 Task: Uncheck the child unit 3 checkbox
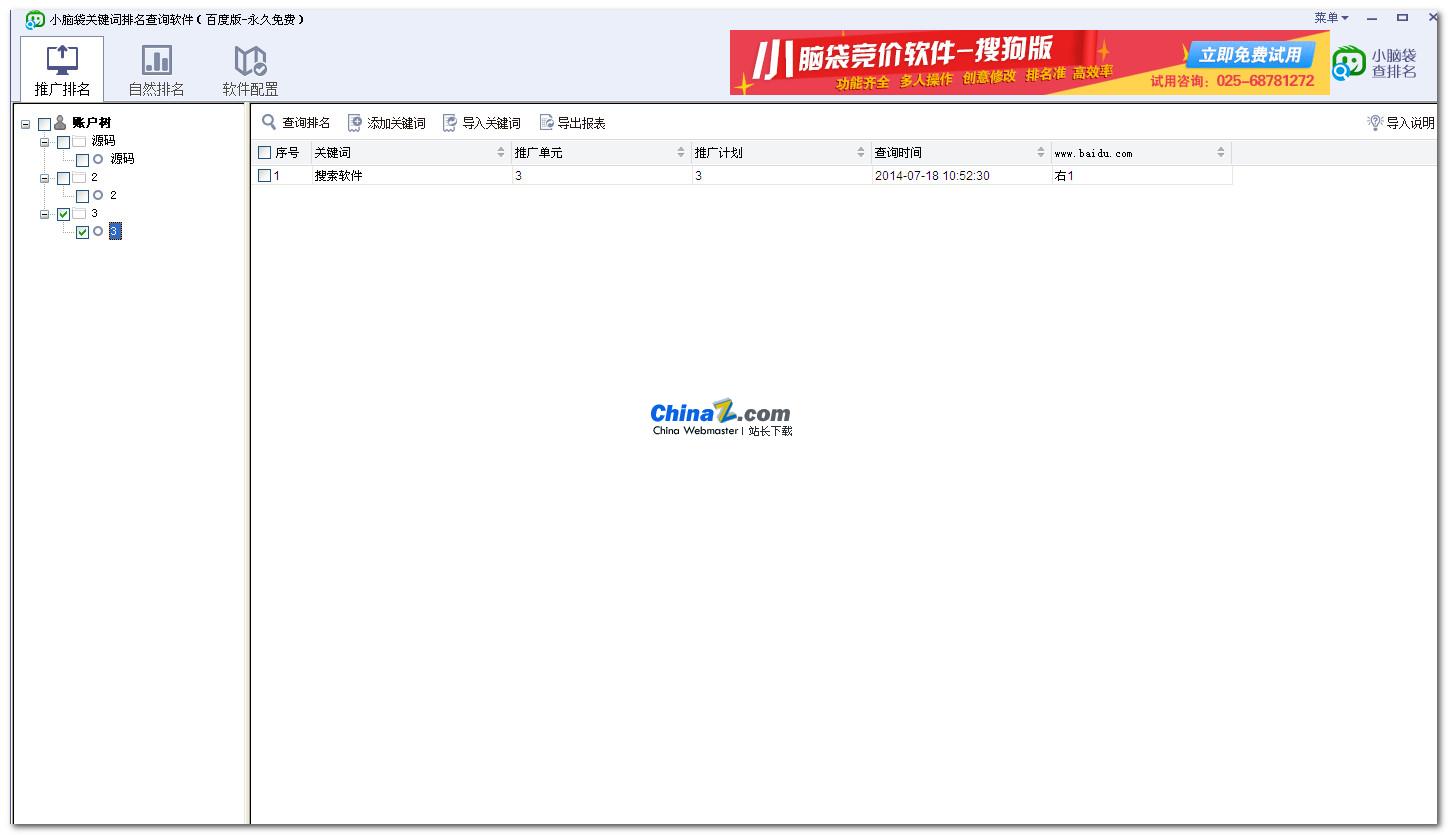(x=82, y=232)
